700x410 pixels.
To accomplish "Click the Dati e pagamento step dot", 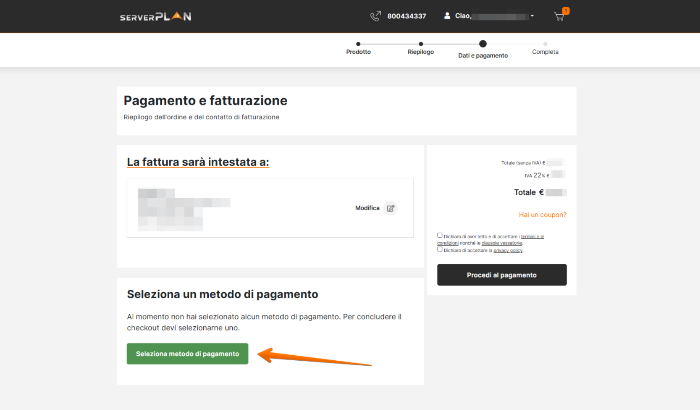I will [x=483, y=44].
